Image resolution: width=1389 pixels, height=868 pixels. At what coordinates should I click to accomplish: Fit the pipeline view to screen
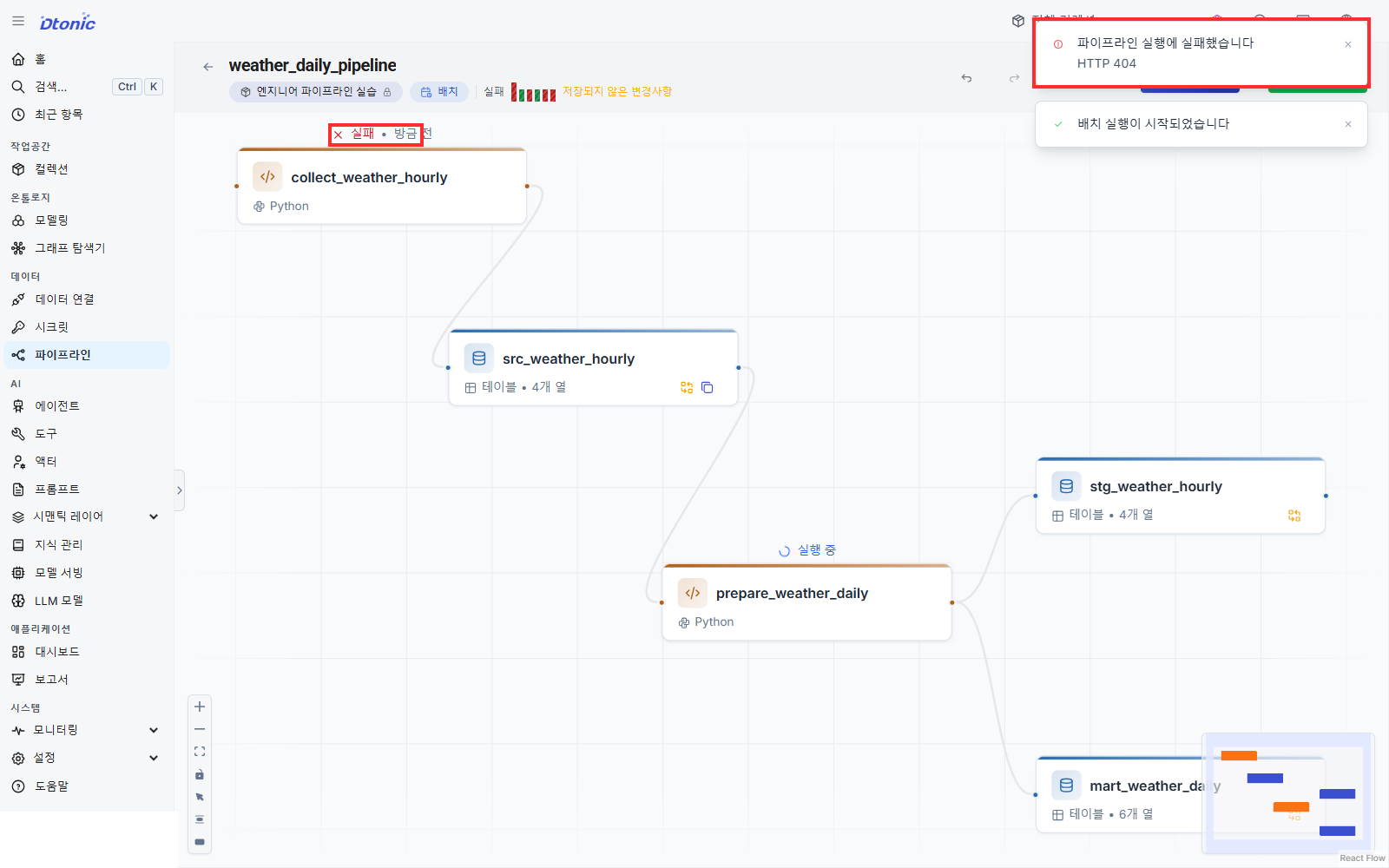tap(200, 752)
